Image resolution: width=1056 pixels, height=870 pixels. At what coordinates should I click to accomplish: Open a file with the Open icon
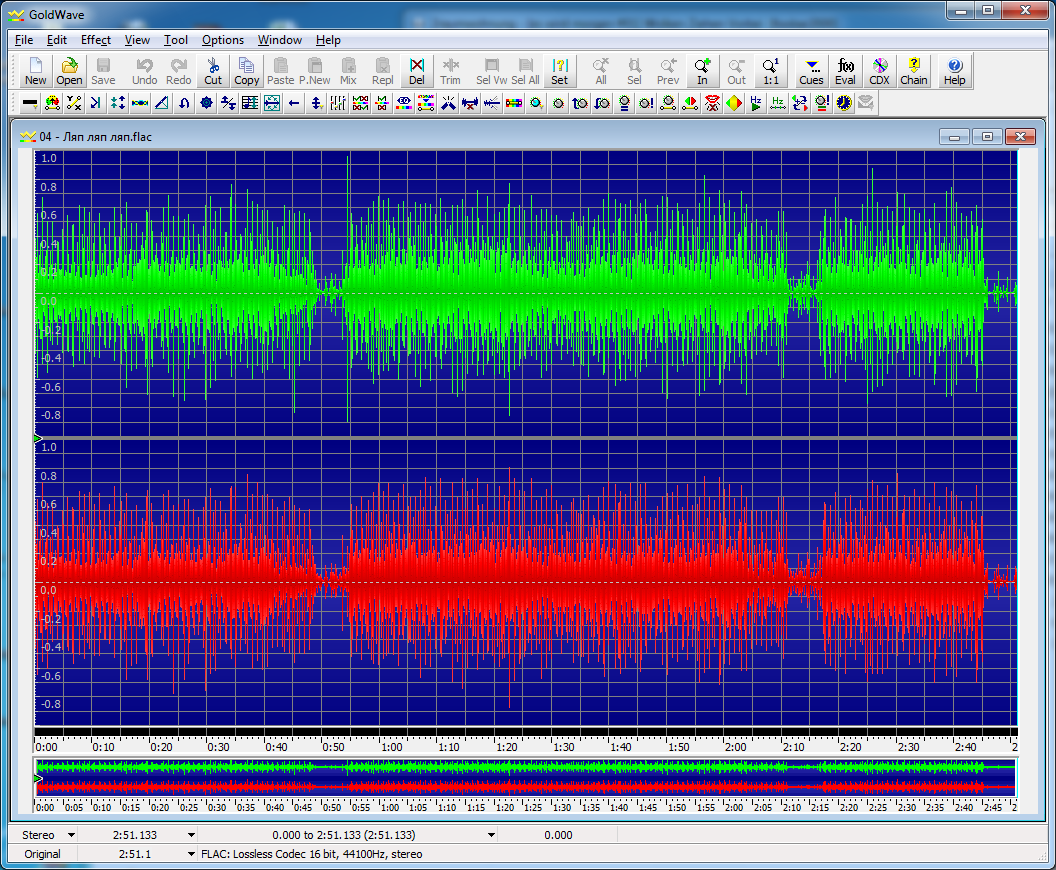69,71
